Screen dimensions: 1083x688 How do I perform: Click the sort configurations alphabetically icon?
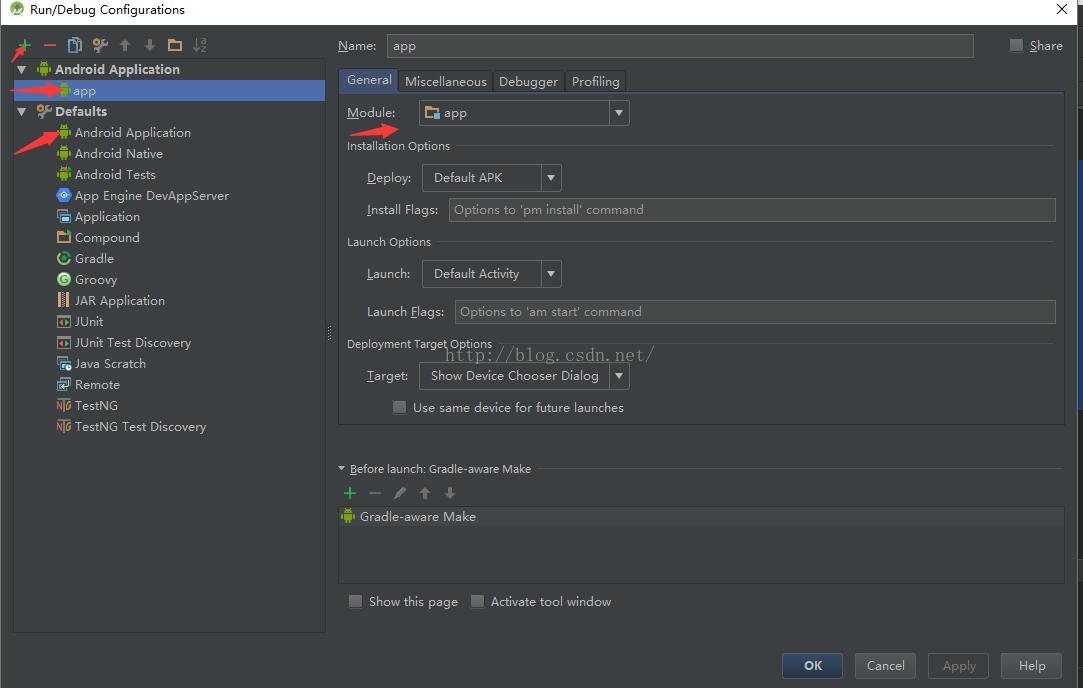point(200,45)
